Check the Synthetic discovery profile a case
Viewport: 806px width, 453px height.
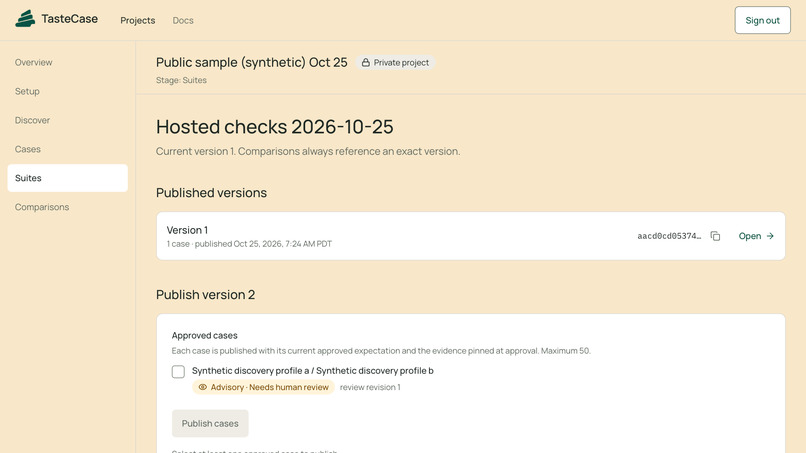(178, 371)
